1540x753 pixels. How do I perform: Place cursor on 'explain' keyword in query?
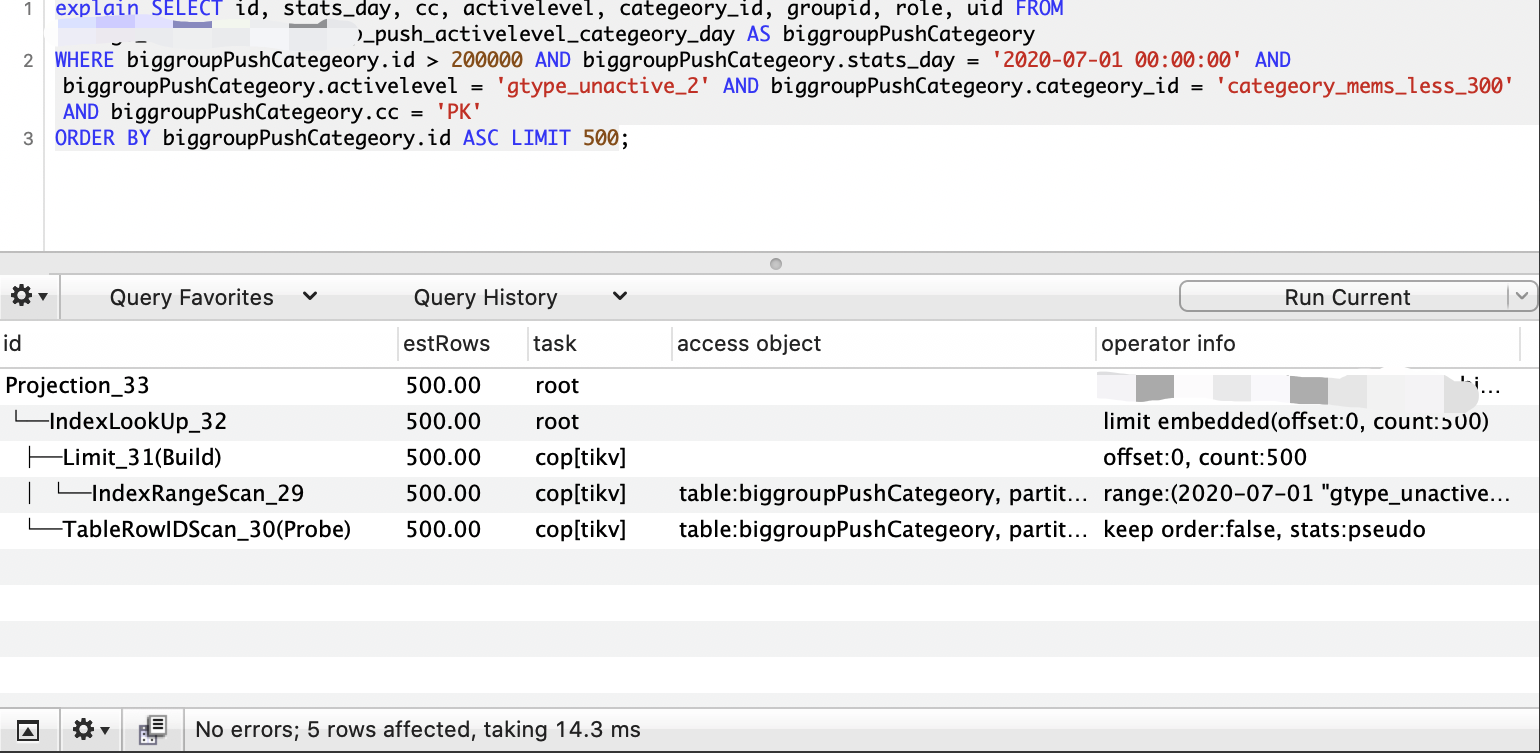[97, 9]
